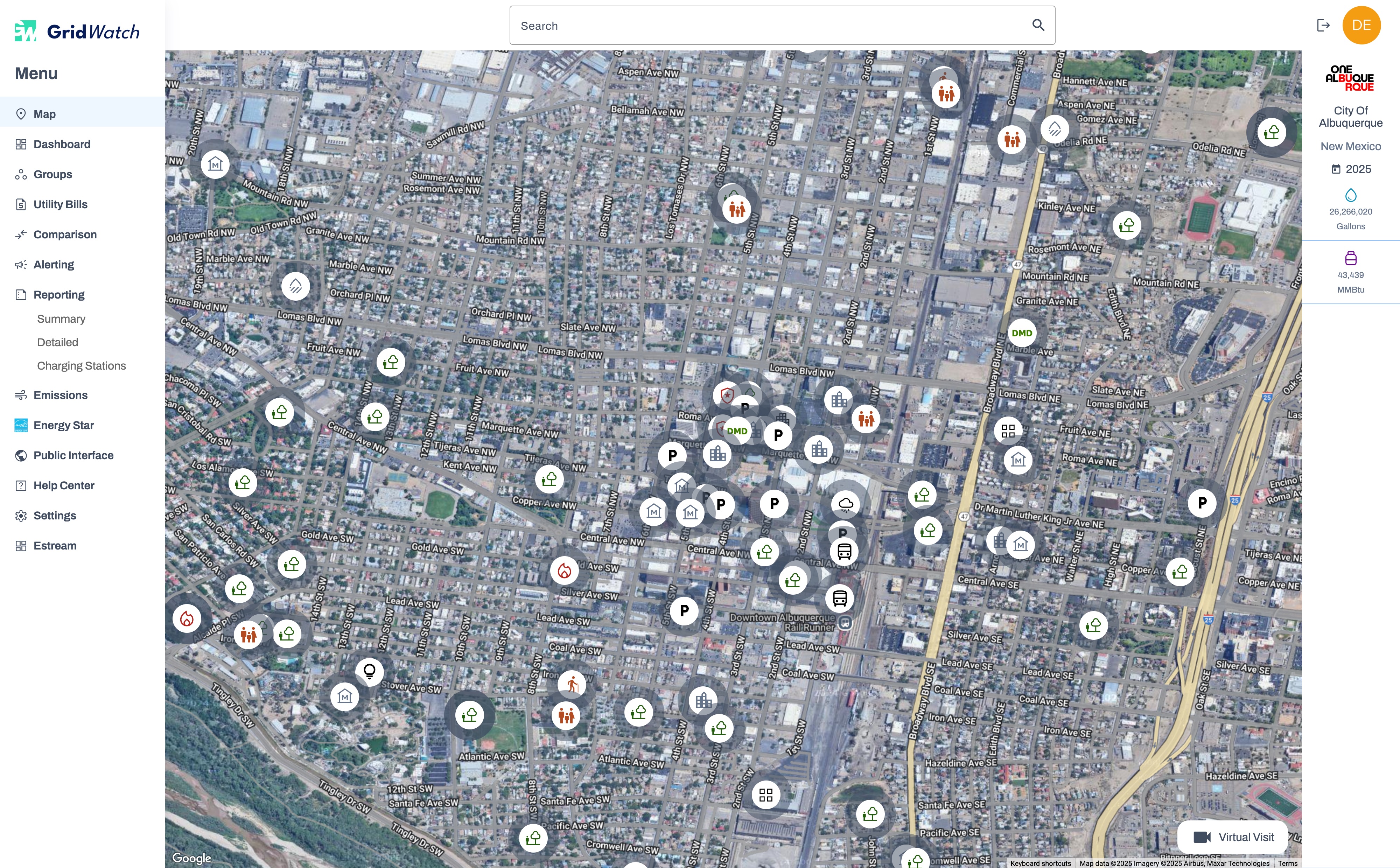Click the natural gas MMBtu icon
Screen dimensions: 1400x868
click(1351, 258)
